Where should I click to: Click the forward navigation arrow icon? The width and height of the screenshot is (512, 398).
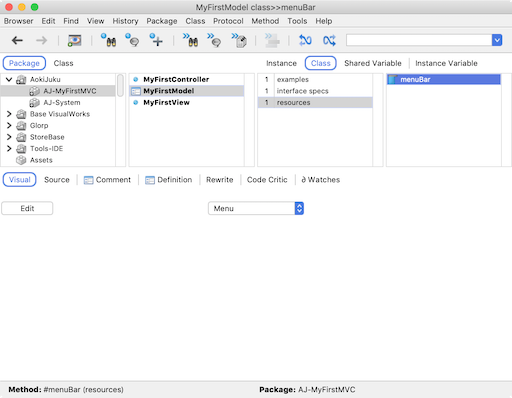42,40
